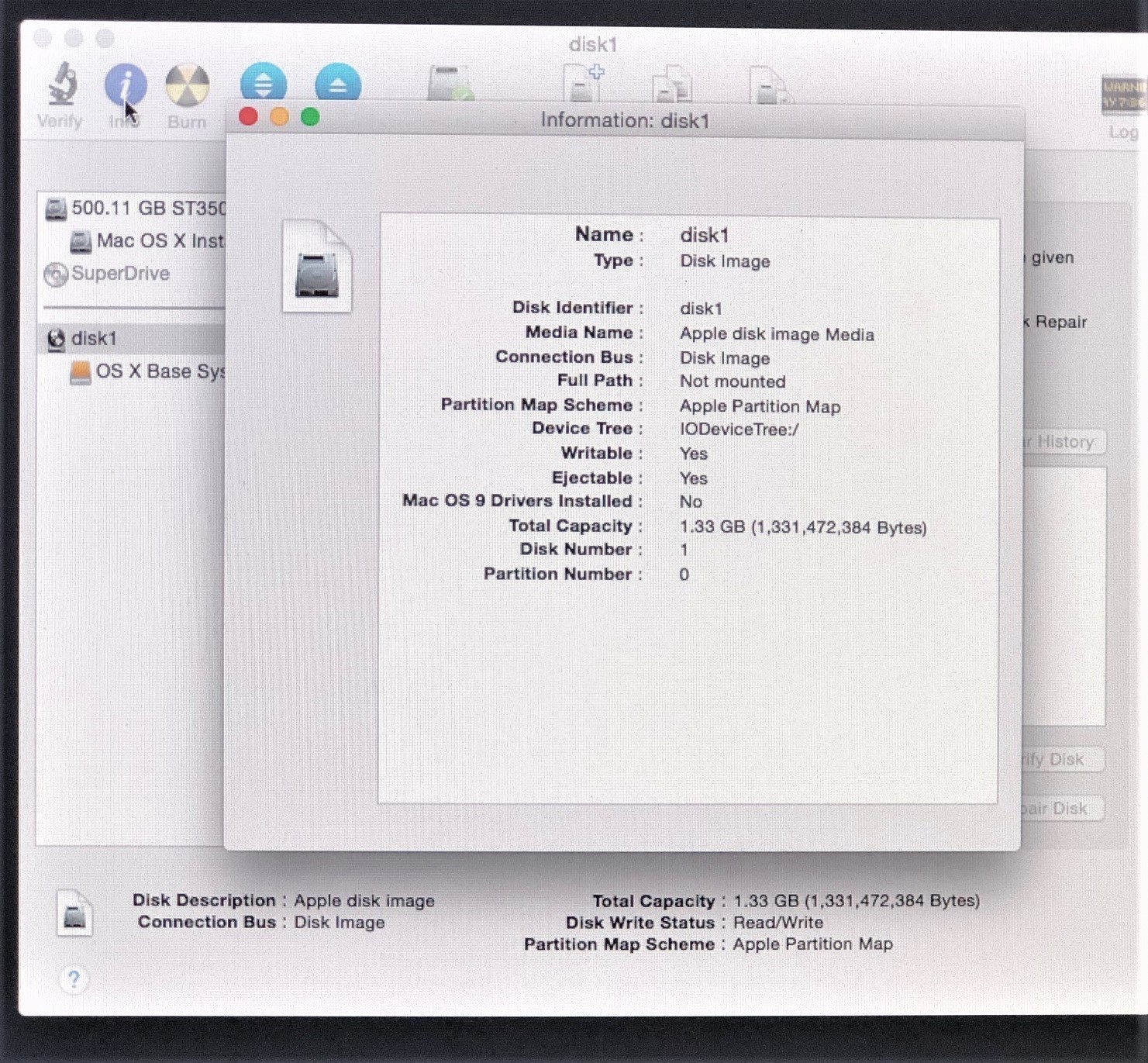The image size is (1148, 1063).
Task: Click Apple Partition Map in the Information window
Action: (760, 406)
